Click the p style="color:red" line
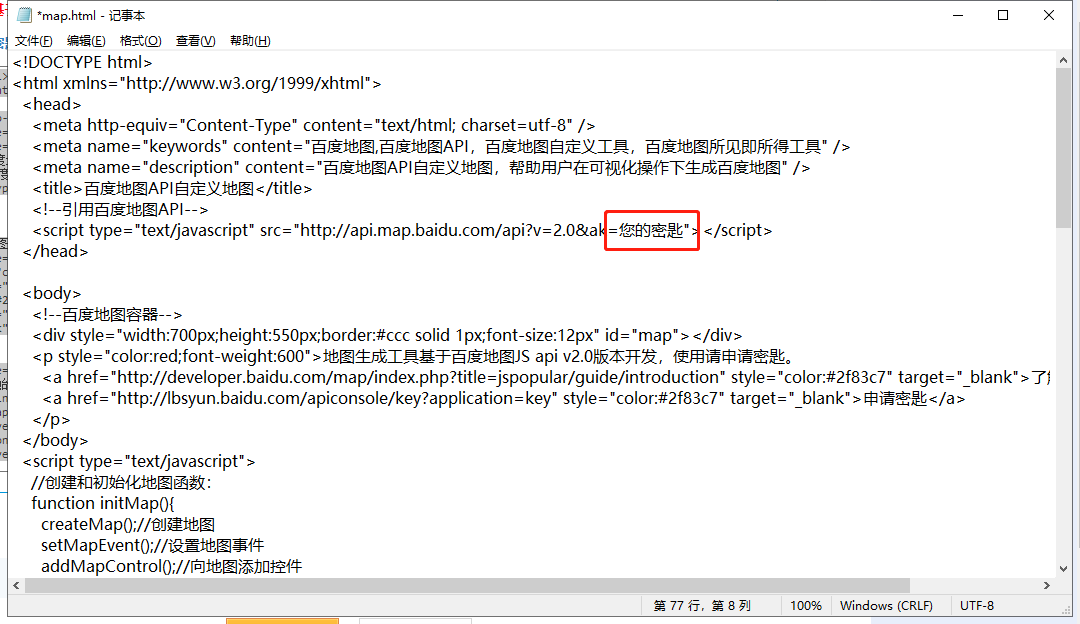This screenshot has height=624, width=1080. click(415, 357)
